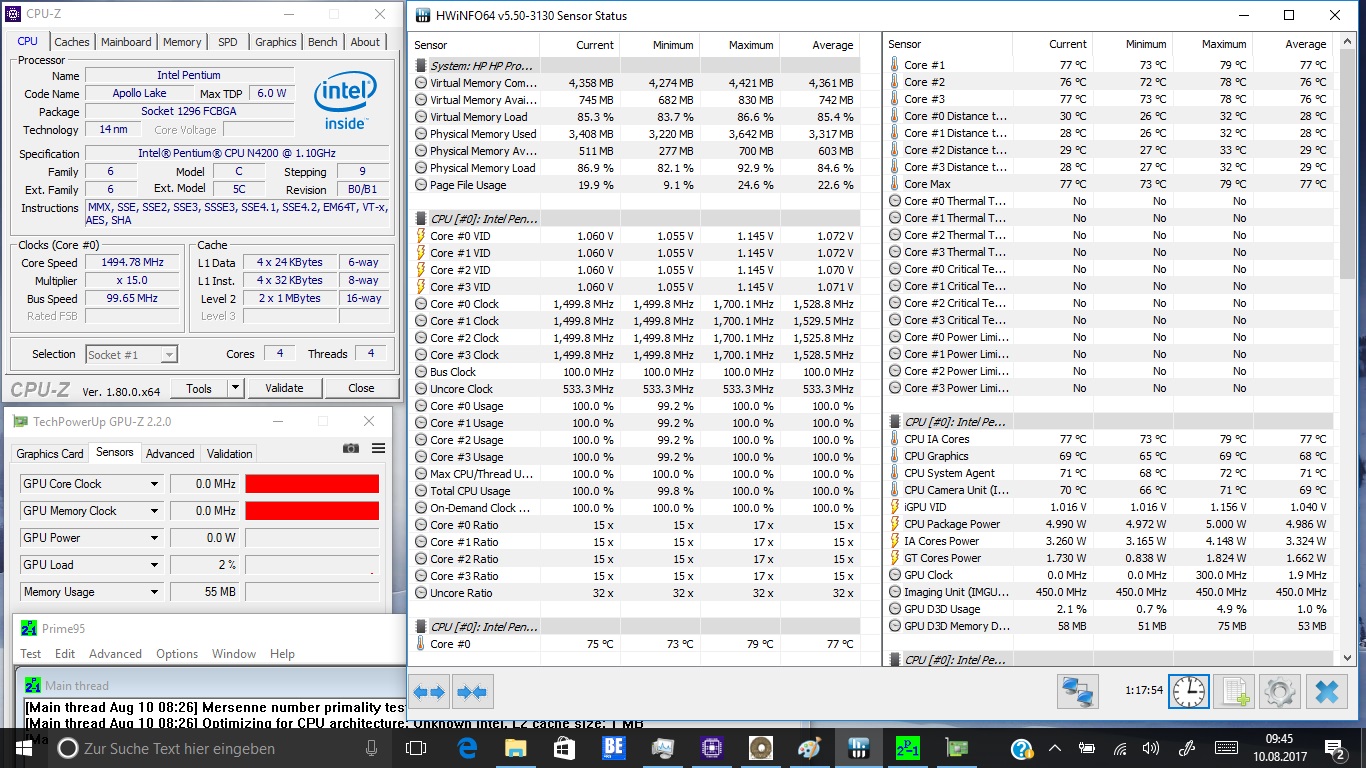Screen dimensions: 1366x768
Task: Open the CPU-Z Tools dropdown arrow
Action: 236,388
